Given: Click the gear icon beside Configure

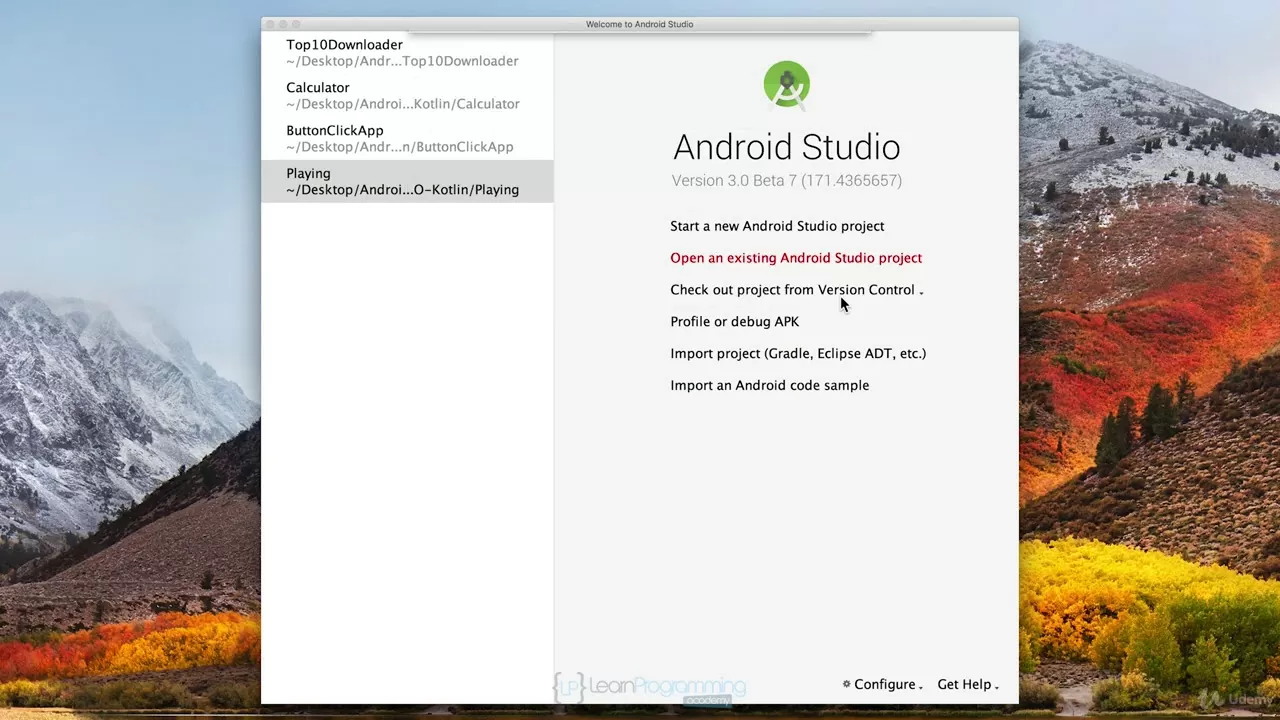Looking at the screenshot, I should click(x=846, y=685).
